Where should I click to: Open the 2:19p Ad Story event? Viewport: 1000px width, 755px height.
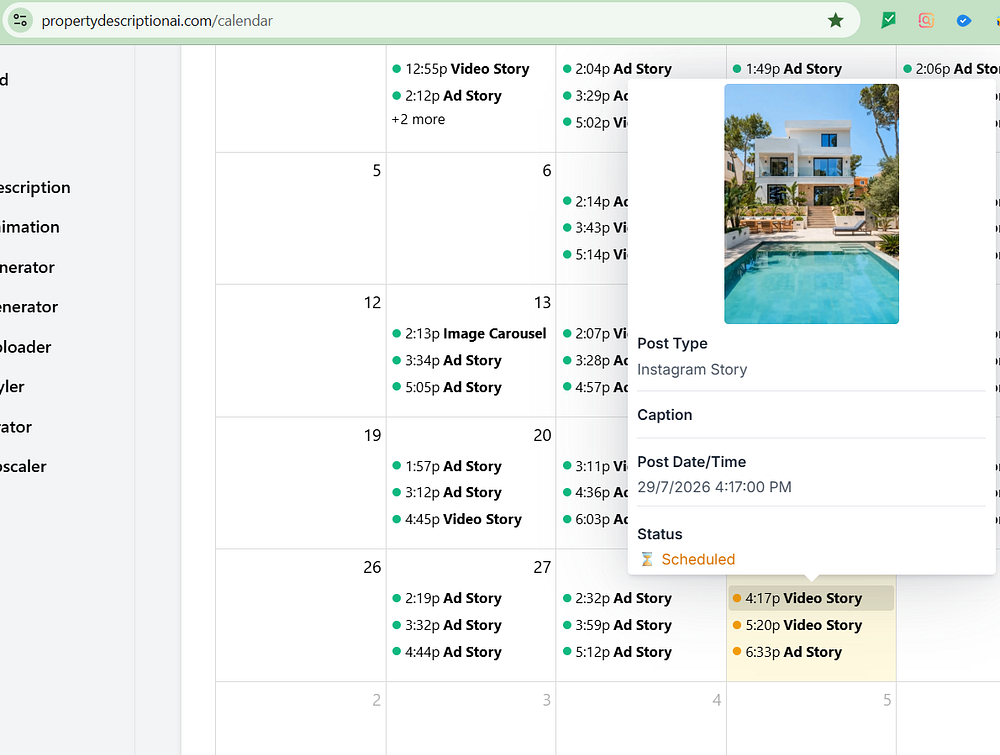pyautogui.click(x=471, y=598)
